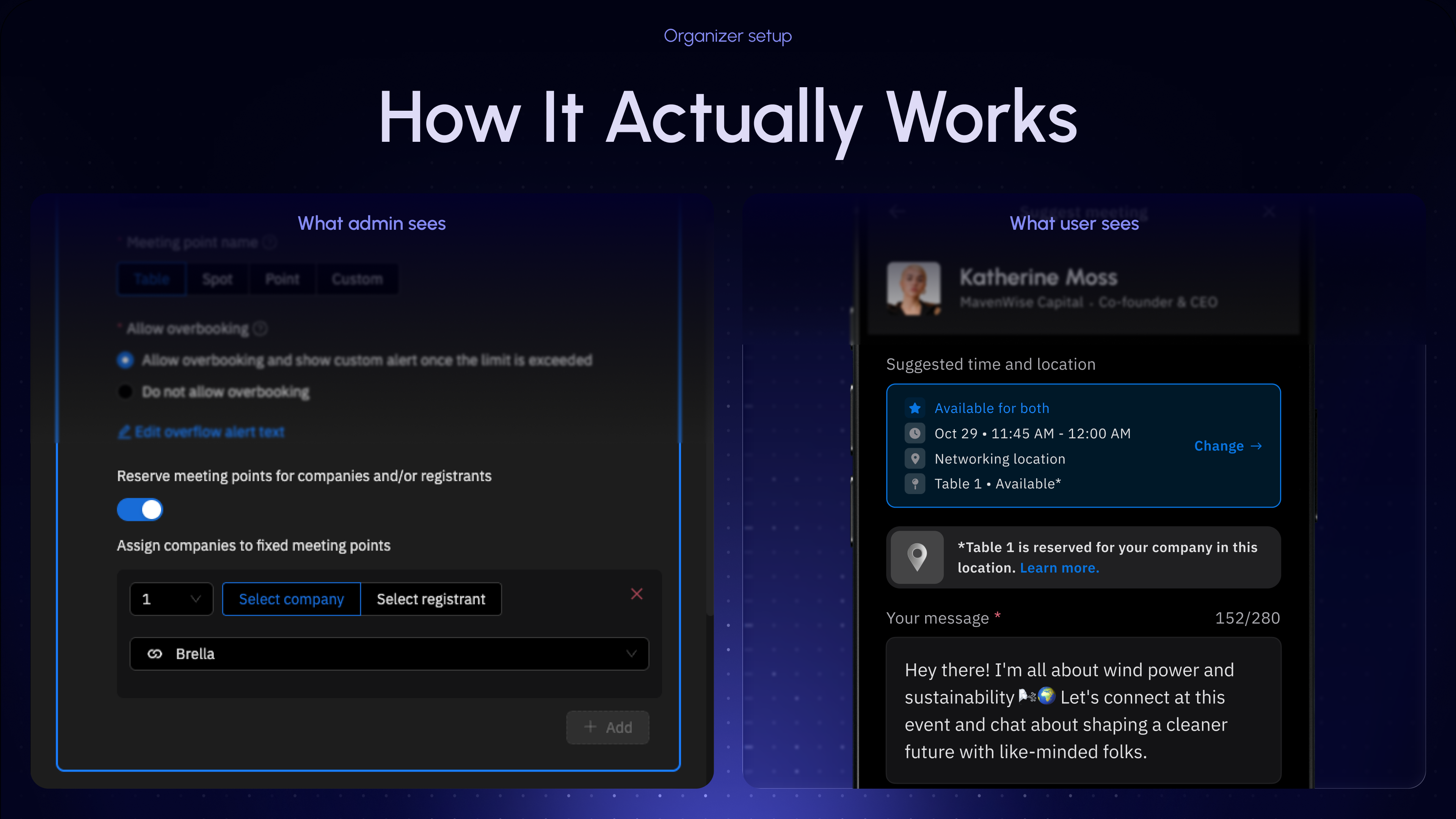Choose the Custom meeting point name option
The image size is (1456, 819).
[357, 279]
